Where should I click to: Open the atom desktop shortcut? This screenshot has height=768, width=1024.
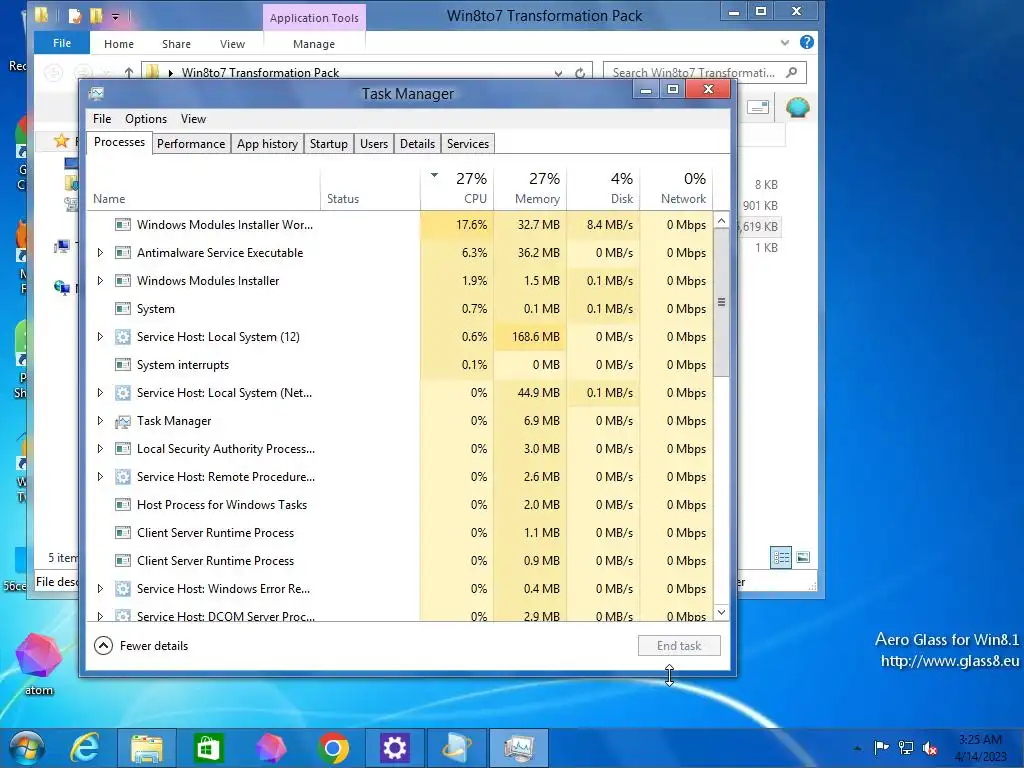[39, 664]
